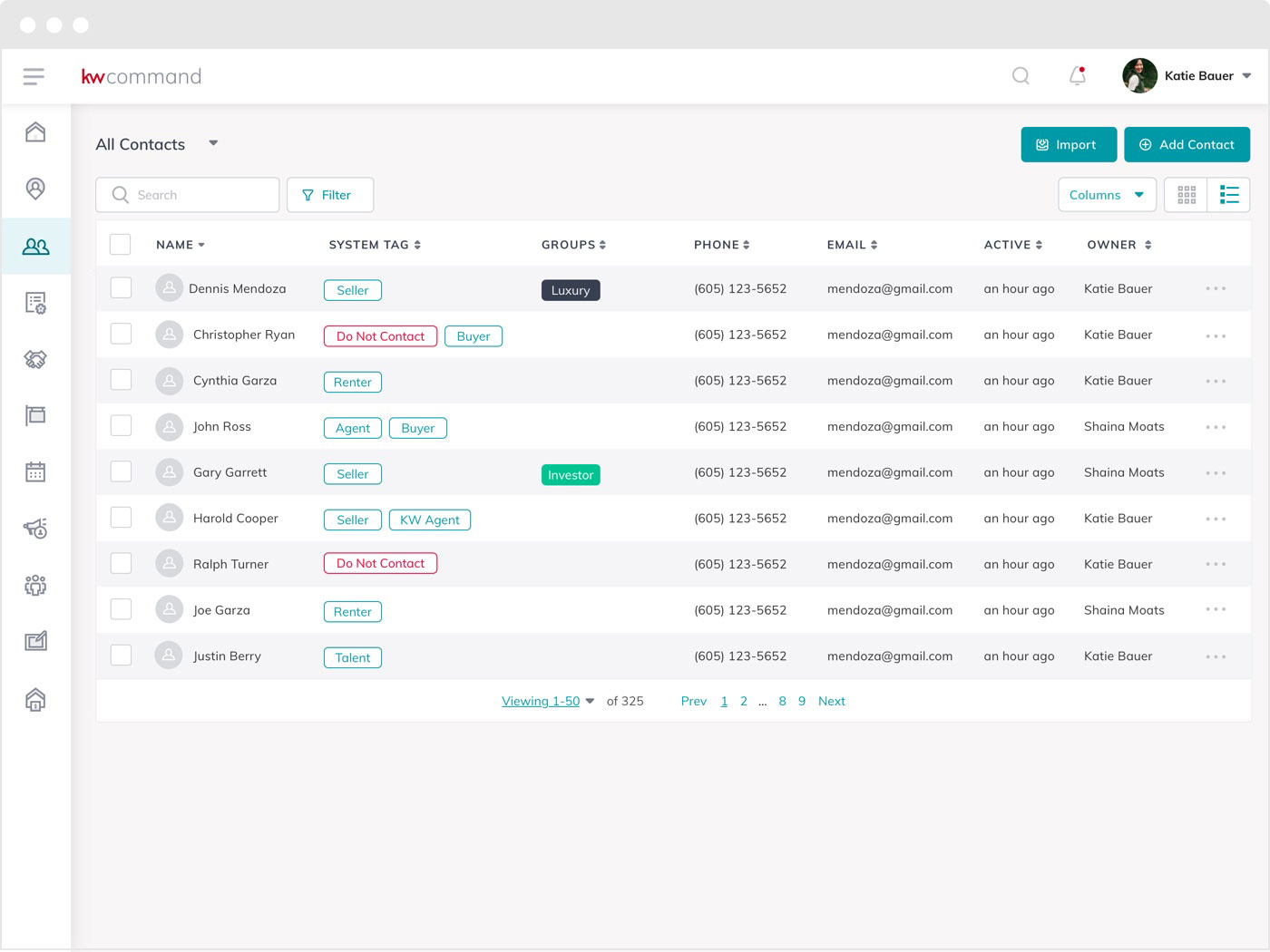Screen dimensions: 1270x952
Task: Open the location pin profile sidebar icon
Action: (35, 189)
